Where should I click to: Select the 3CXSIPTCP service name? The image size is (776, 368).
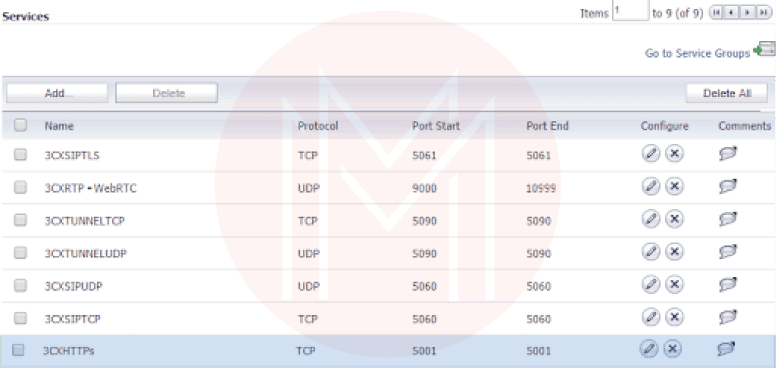pos(73,319)
